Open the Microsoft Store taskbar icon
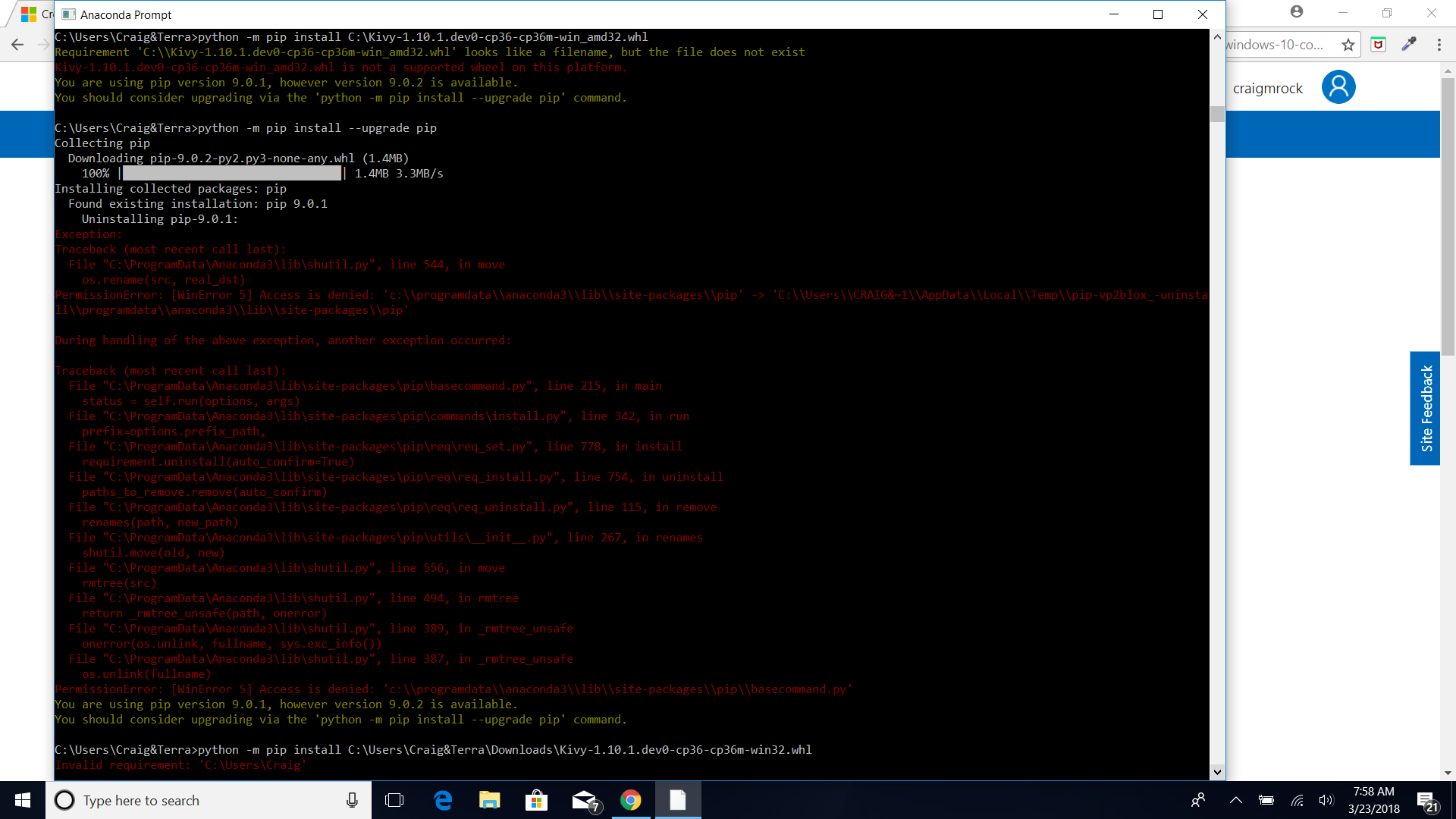This screenshot has width=1456, height=819. pos(537,800)
